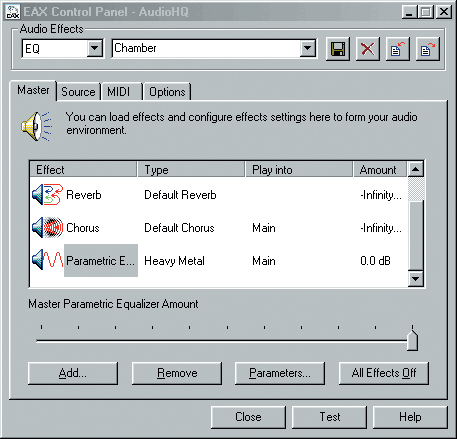The height and width of the screenshot is (439, 457).
Task: Click Main in the Chorus row
Action: [x=264, y=228]
